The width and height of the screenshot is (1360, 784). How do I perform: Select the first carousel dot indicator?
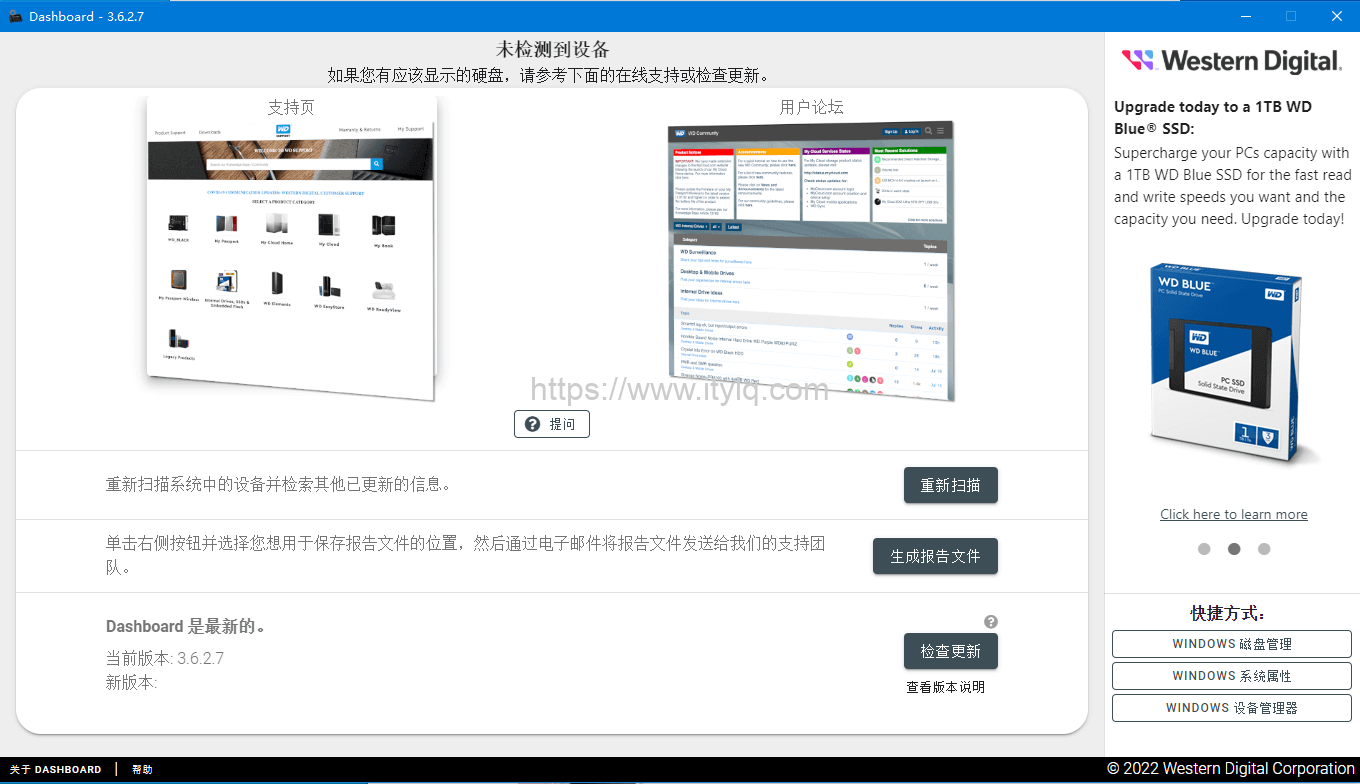point(1204,549)
